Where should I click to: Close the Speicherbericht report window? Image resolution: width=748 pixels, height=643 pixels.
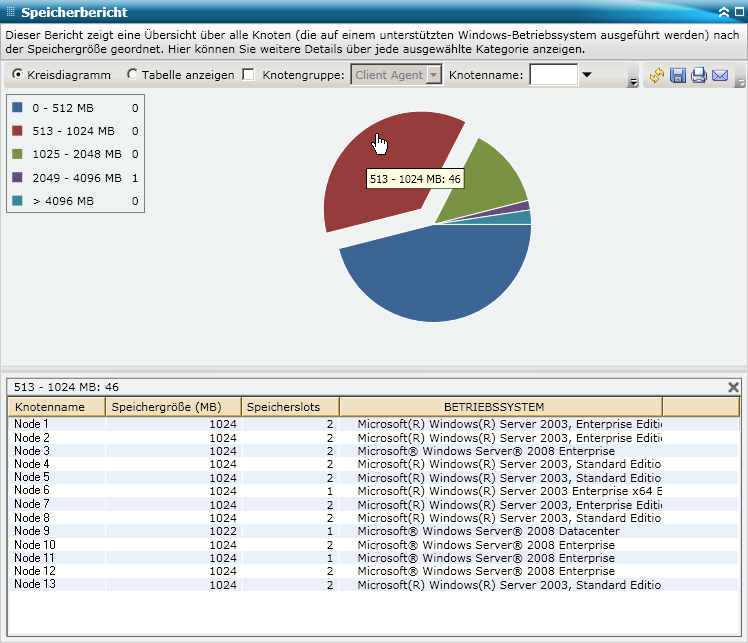click(x=738, y=12)
